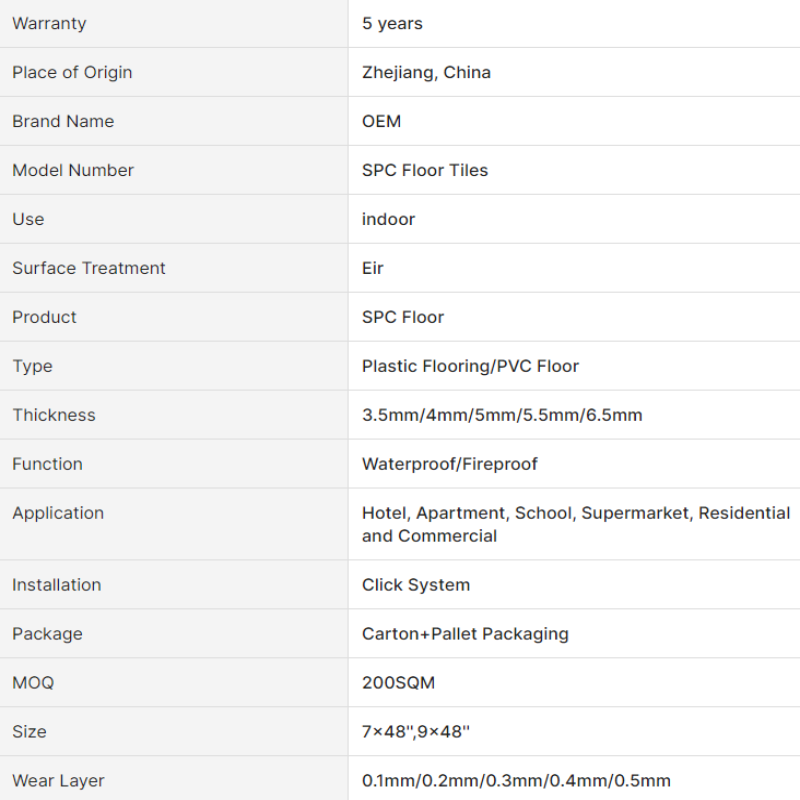Image resolution: width=800 pixels, height=800 pixels.
Task: Click the Place of Origin label
Action: click(x=72, y=72)
